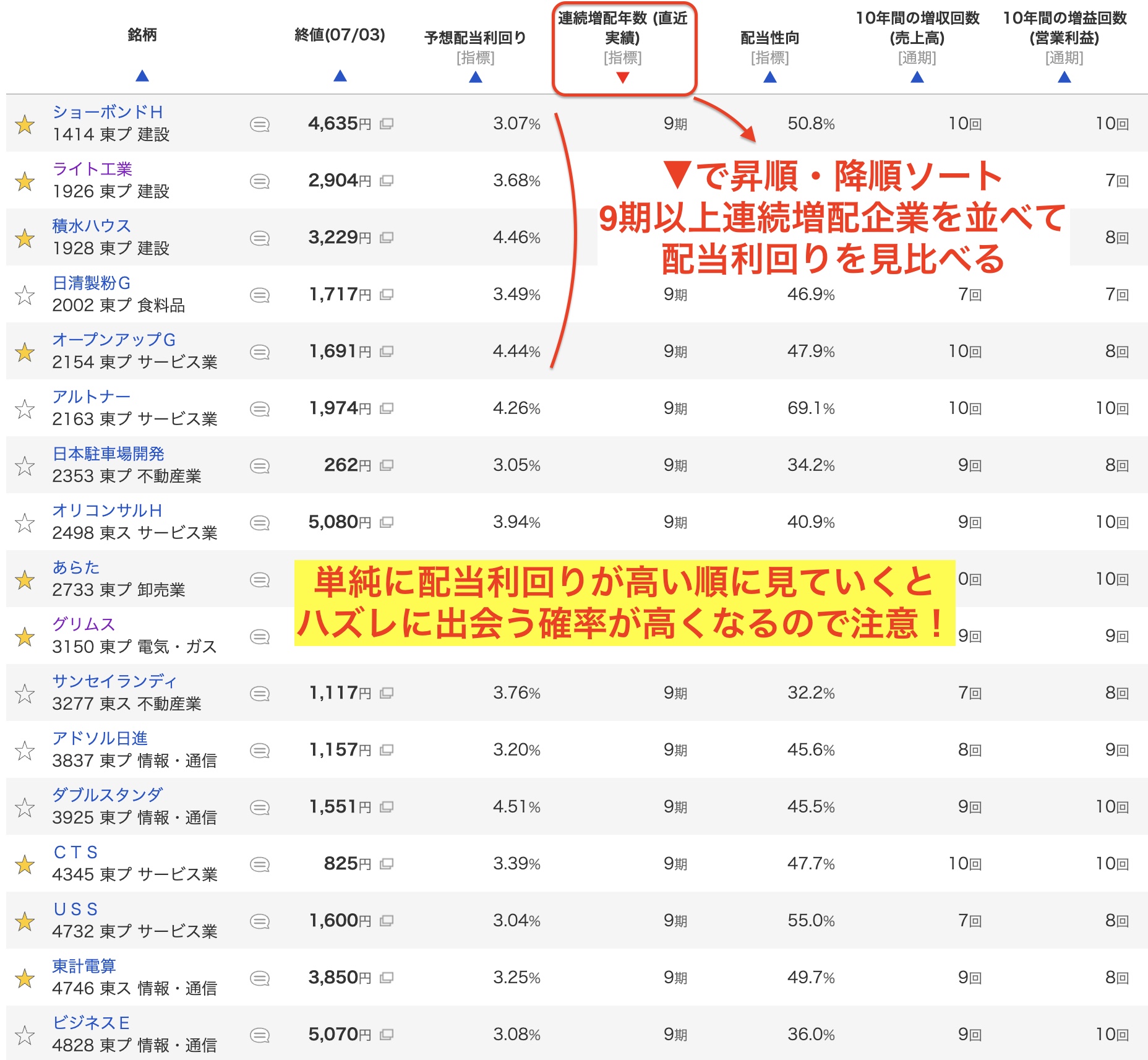Open chart popup icon beside 1,117円
This screenshot has width=1148, height=1060.
387,693
